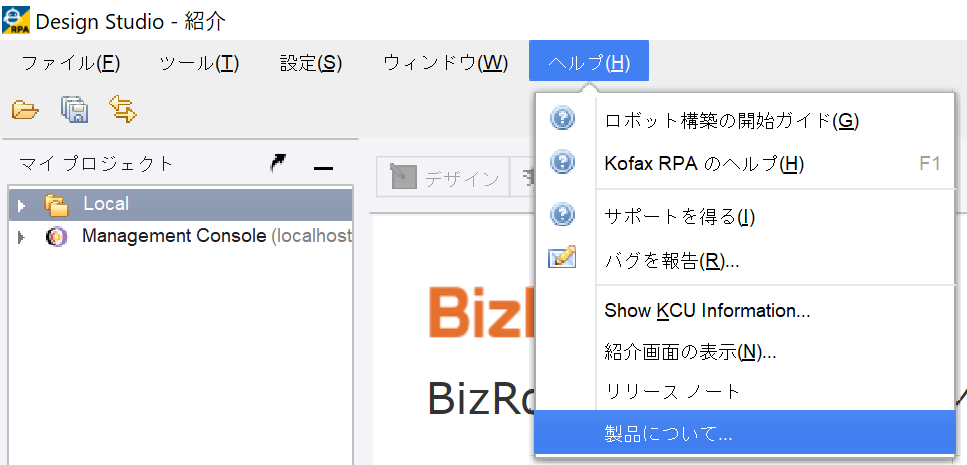Click the arrow icon in マイ プロジェクト header
Viewport: 967px width, 465px height.
click(x=279, y=163)
